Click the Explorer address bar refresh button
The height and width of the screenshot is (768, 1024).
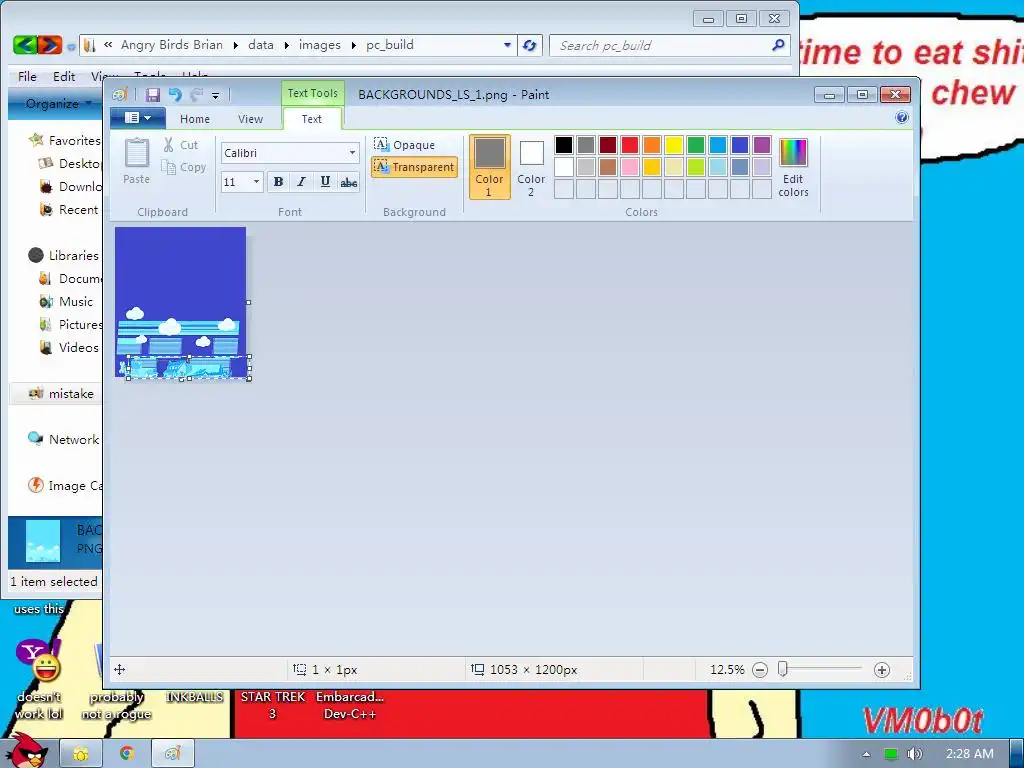(x=530, y=46)
